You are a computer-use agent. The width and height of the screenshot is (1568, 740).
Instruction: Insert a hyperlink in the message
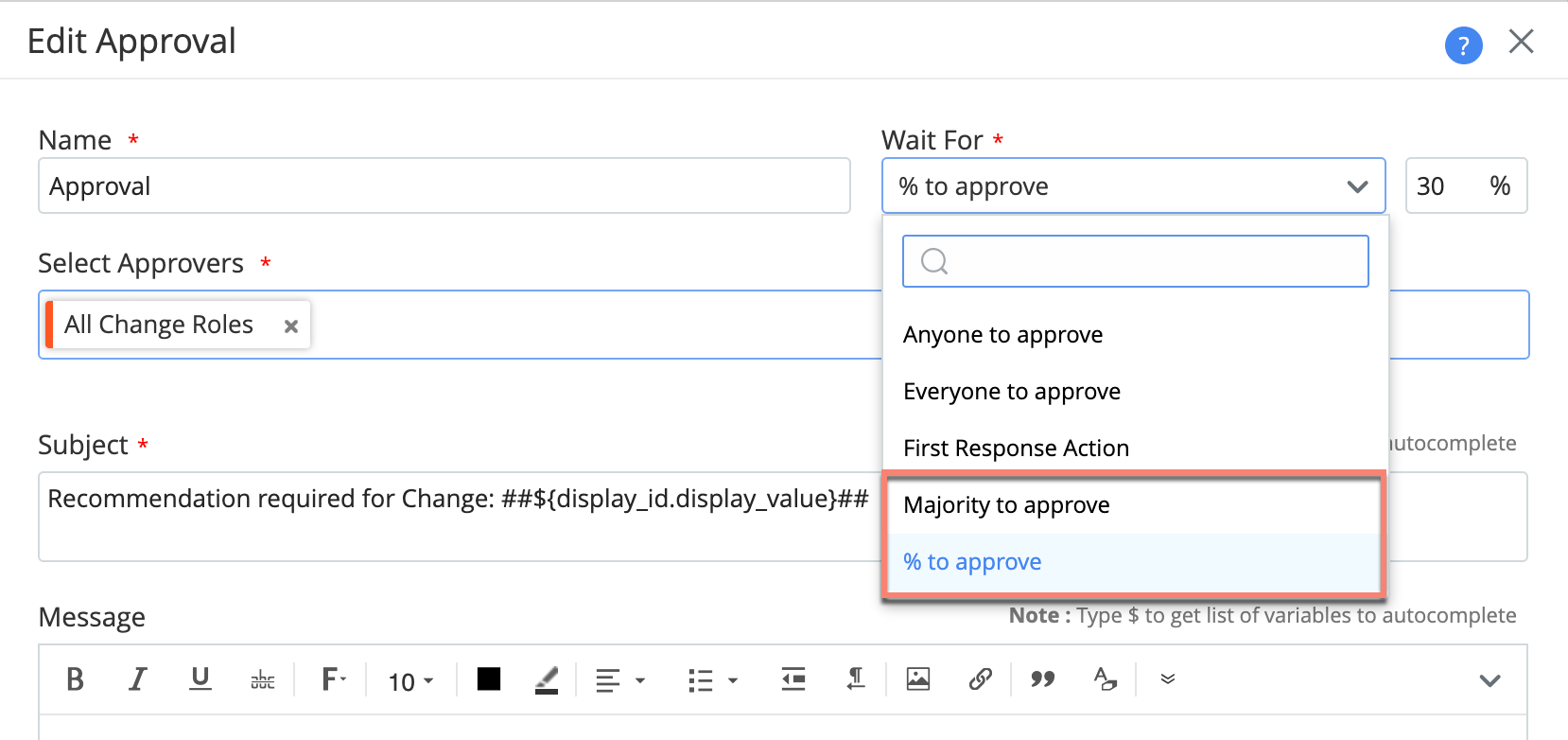coord(981,679)
